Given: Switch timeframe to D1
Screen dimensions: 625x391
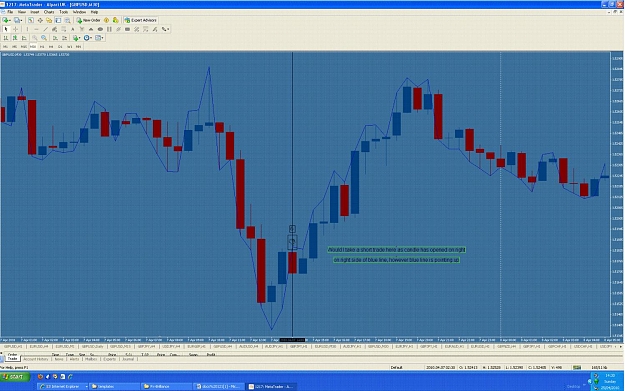Looking at the screenshot, I should click(x=60, y=47).
